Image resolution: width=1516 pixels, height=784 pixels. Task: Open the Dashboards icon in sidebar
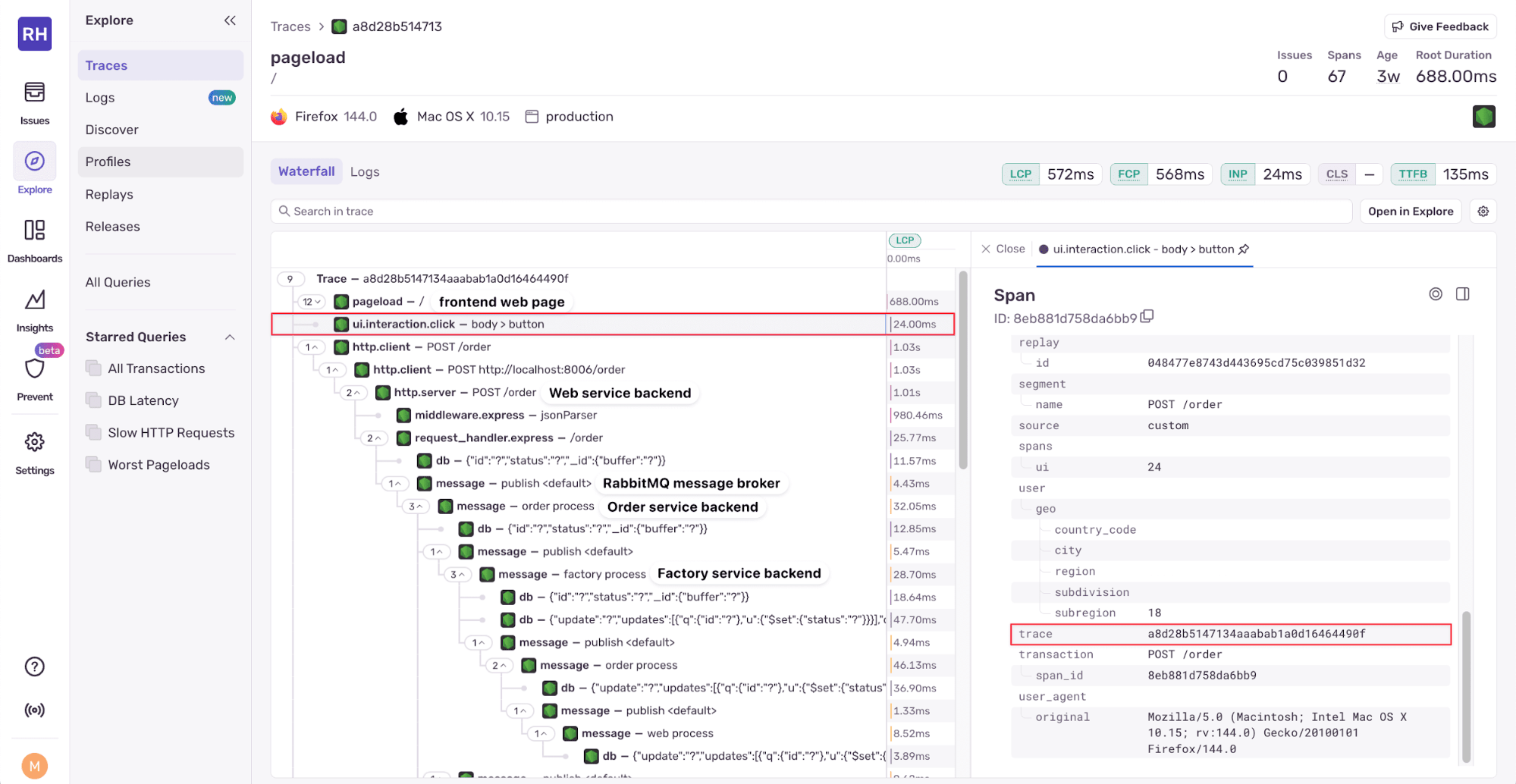click(x=34, y=231)
